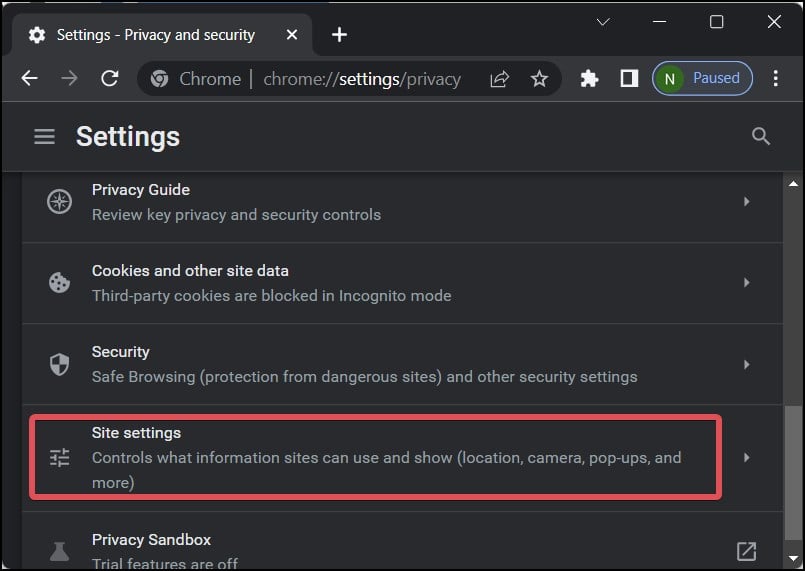
Task: Open a new tab with plus button
Action: click(x=339, y=34)
